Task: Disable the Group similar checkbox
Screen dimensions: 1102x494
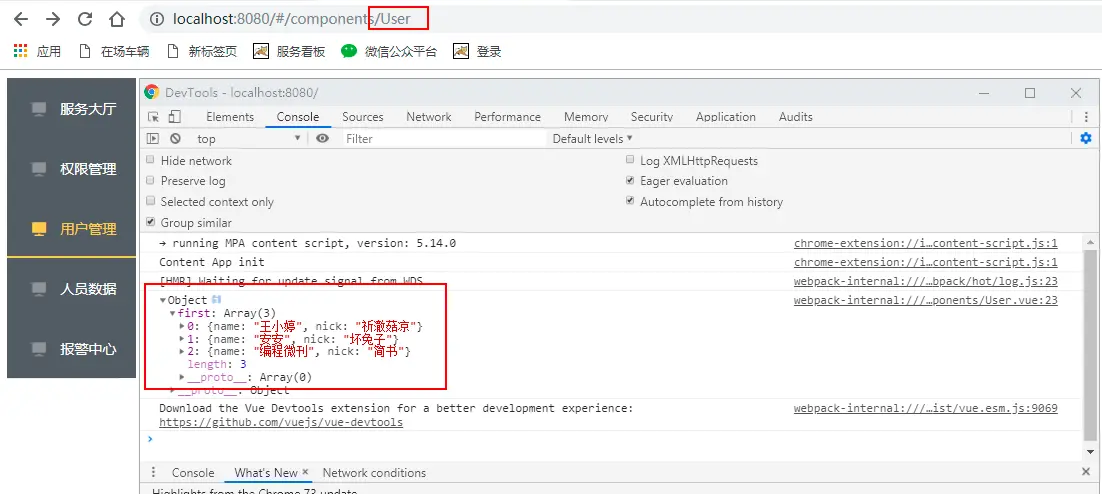Action: click(x=150, y=222)
